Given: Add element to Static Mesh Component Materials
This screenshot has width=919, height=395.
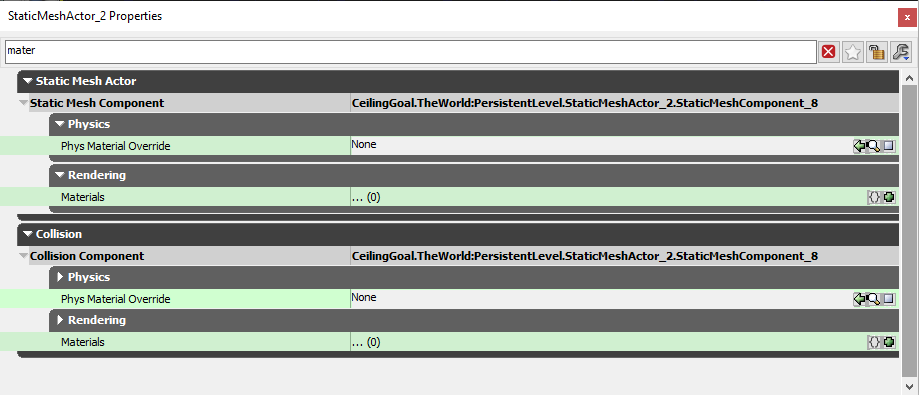Looking at the screenshot, I should tap(889, 198).
